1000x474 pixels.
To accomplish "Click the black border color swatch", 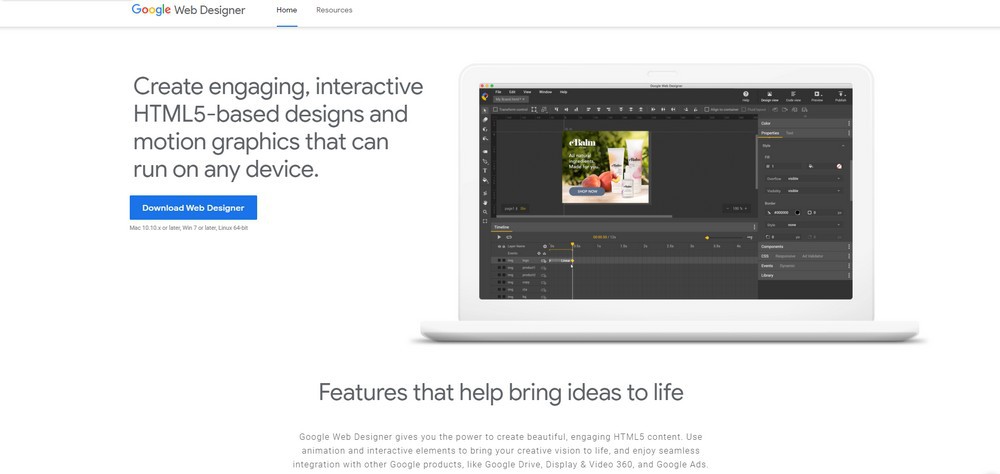I will 799,212.
